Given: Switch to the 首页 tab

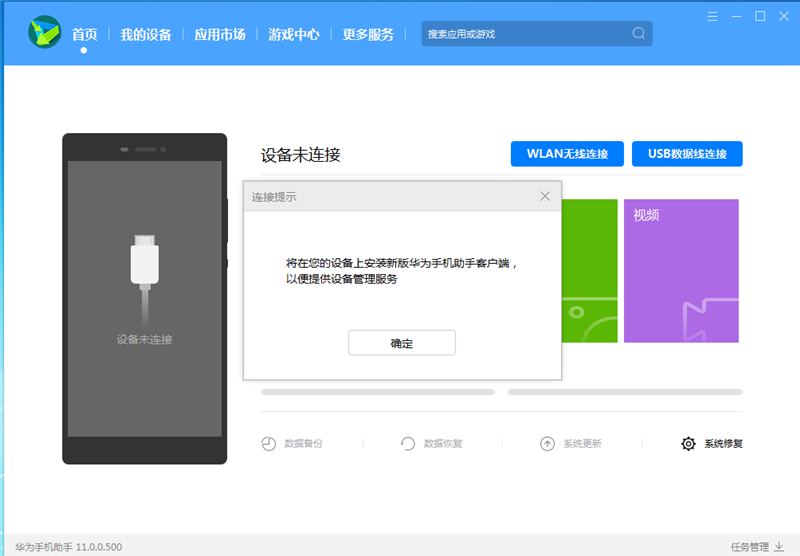Looking at the screenshot, I should tap(84, 34).
